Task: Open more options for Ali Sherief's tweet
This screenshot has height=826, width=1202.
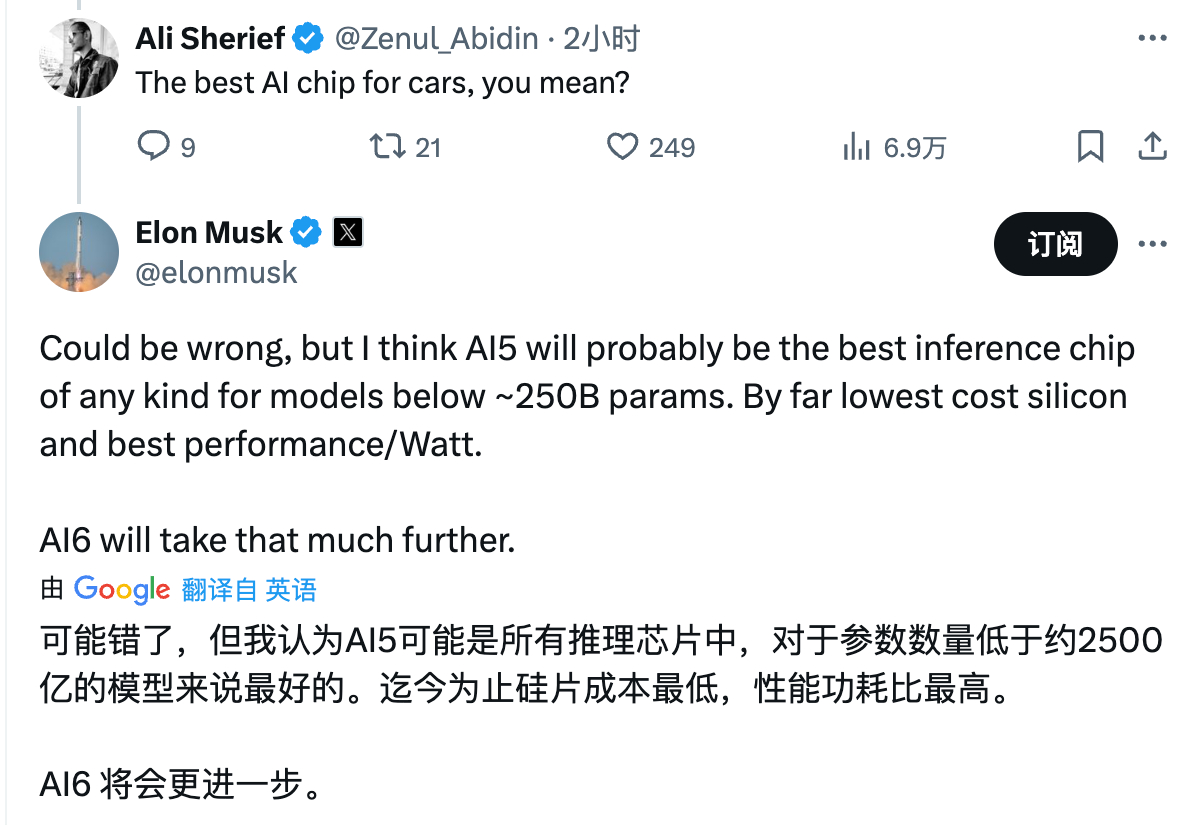Action: (x=1152, y=39)
